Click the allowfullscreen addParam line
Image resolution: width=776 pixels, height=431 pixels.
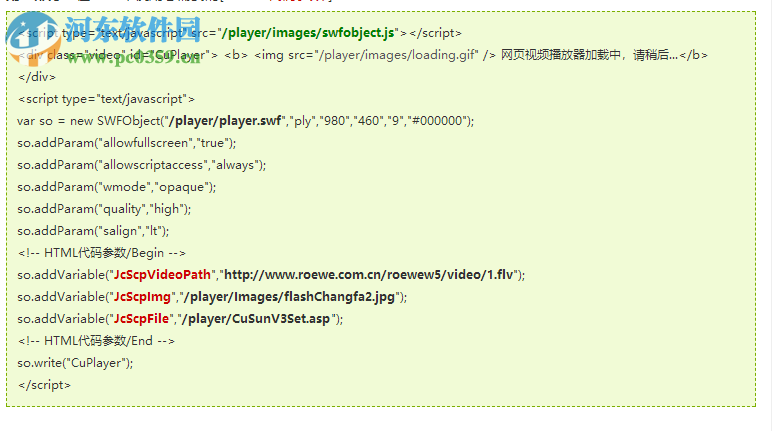click(x=127, y=143)
